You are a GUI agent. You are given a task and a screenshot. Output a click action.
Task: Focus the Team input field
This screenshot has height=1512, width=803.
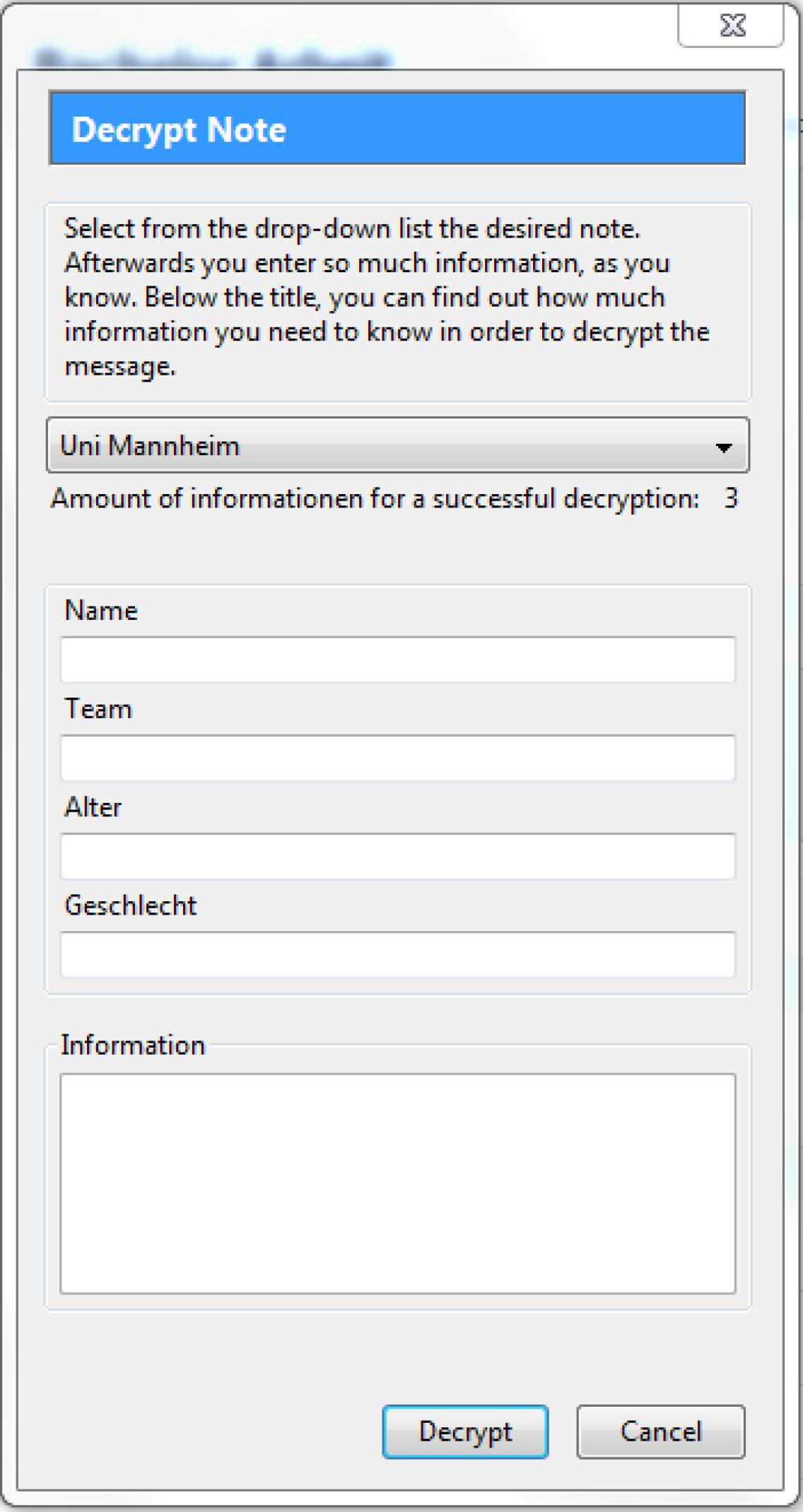(x=397, y=758)
